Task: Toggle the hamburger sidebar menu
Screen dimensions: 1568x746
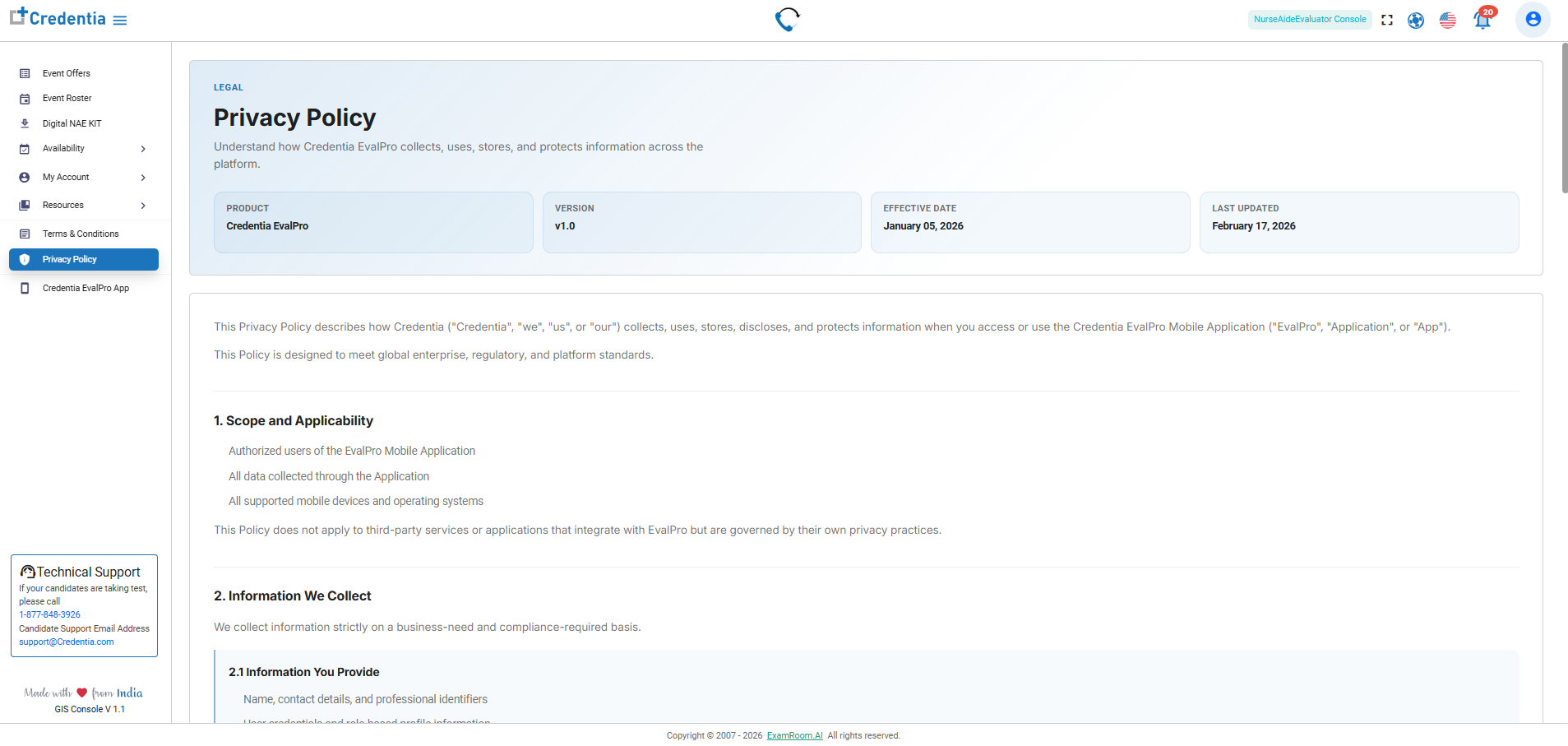Action: click(x=120, y=21)
